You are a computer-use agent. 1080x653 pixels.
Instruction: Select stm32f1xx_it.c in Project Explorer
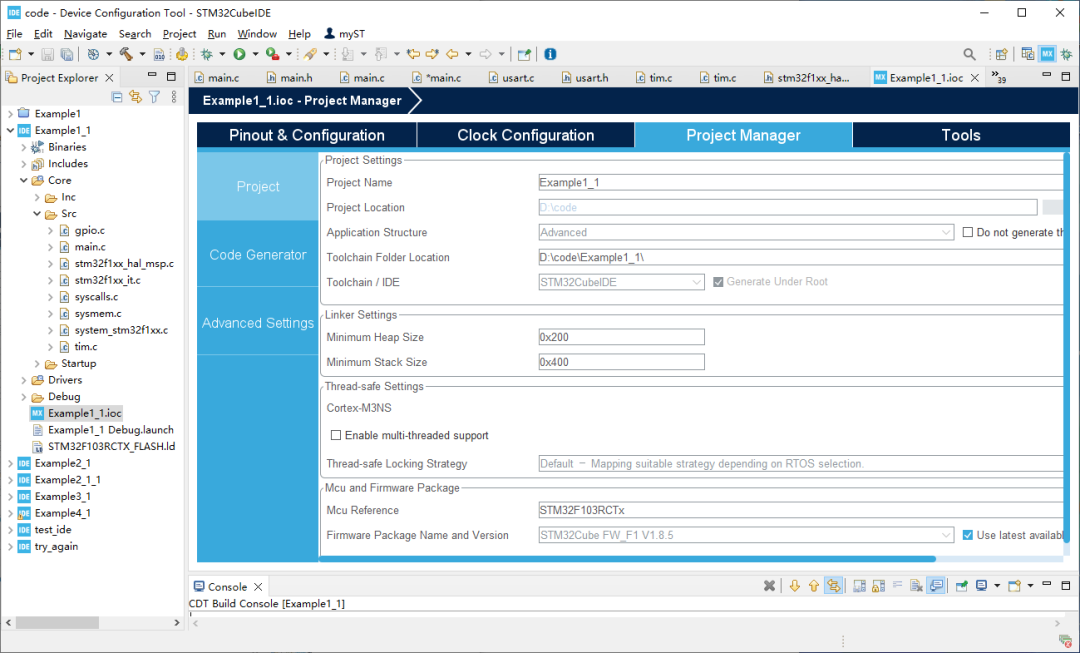107,280
